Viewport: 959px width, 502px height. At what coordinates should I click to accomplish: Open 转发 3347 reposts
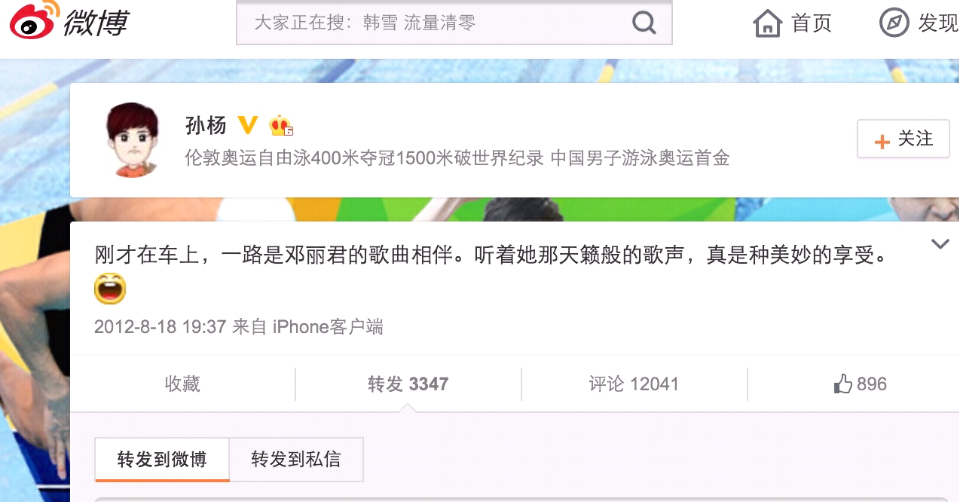408,384
